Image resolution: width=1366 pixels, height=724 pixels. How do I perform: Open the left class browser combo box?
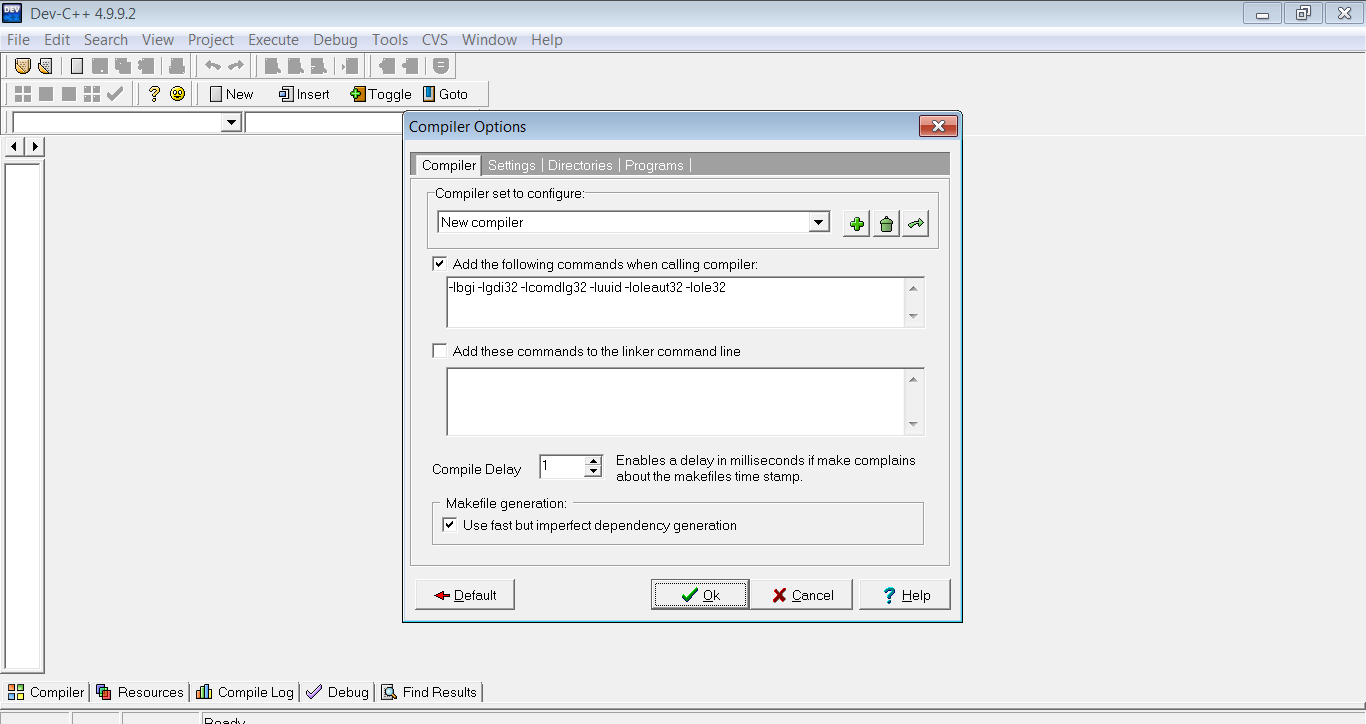tap(231, 122)
